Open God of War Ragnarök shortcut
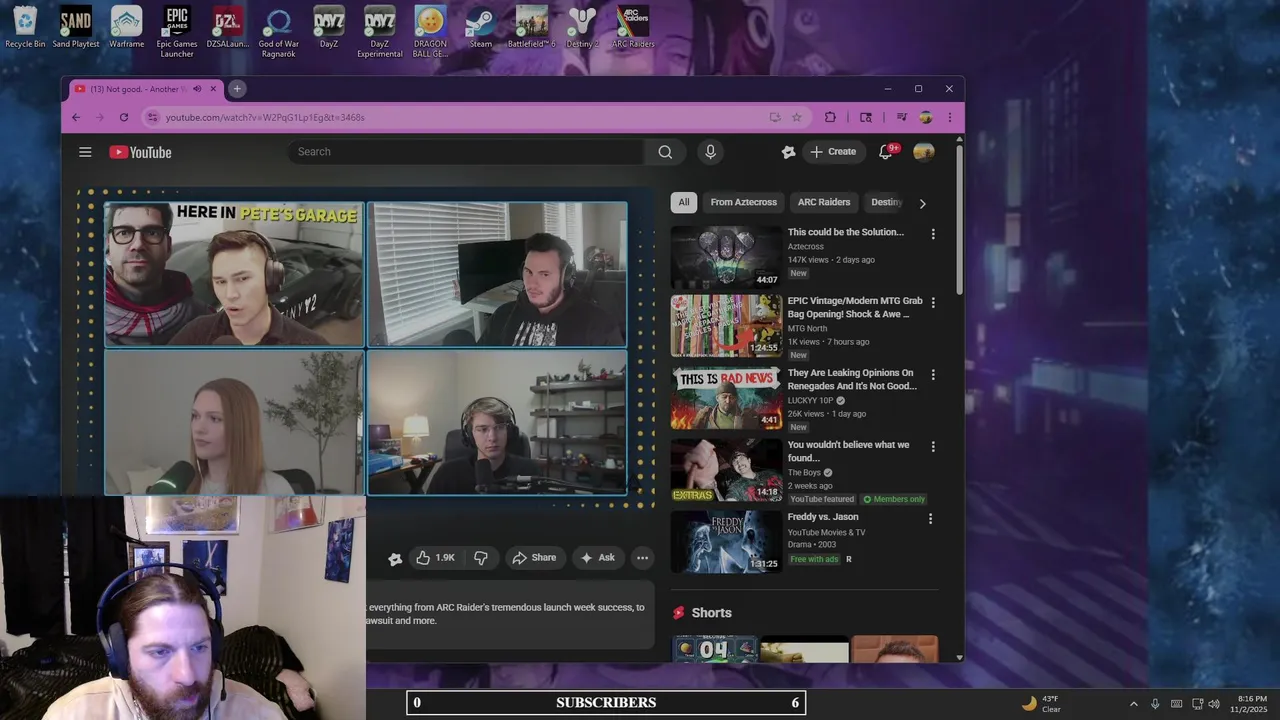This screenshot has height=720, width=1280. point(278,32)
